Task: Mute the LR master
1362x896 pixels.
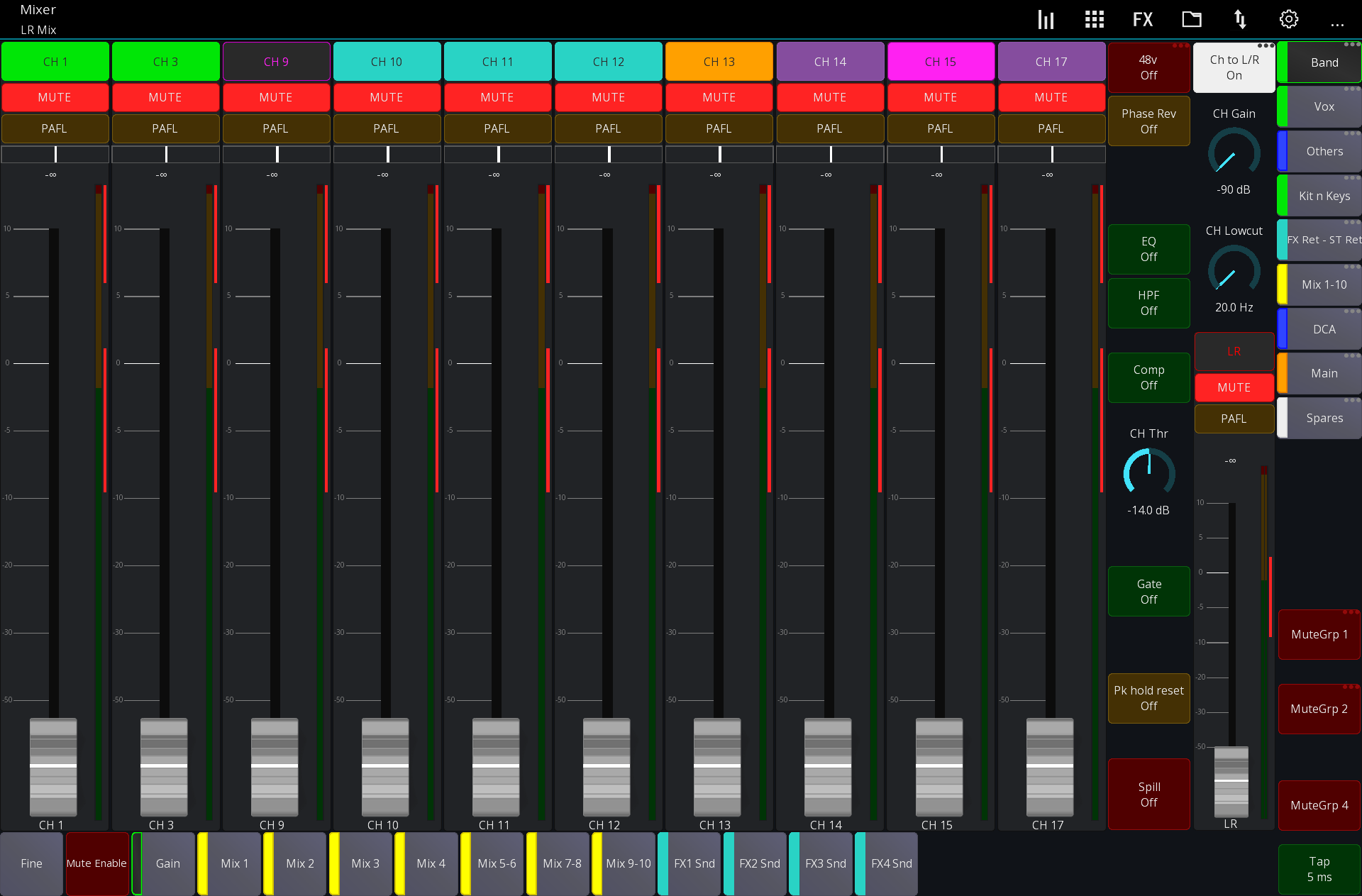Action: point(1234,387)
